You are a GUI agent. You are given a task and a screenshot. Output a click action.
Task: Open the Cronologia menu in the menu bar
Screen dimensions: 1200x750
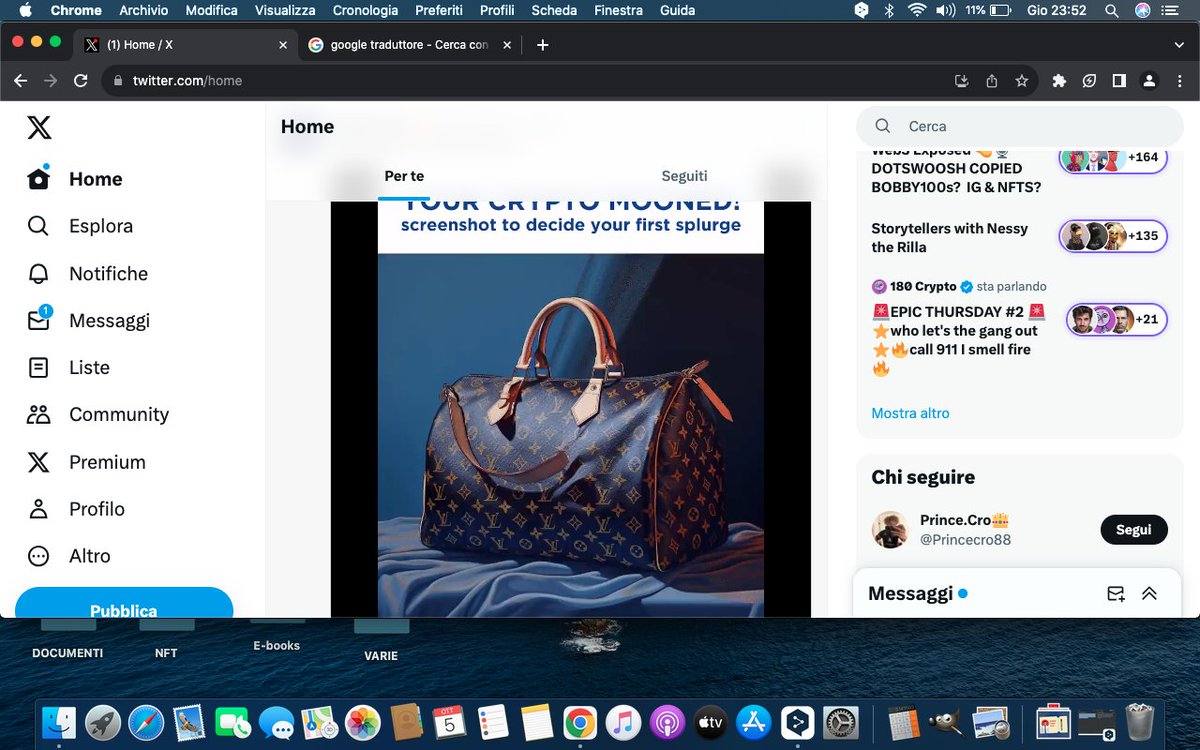pyautogui.click(x=365, y=11)
